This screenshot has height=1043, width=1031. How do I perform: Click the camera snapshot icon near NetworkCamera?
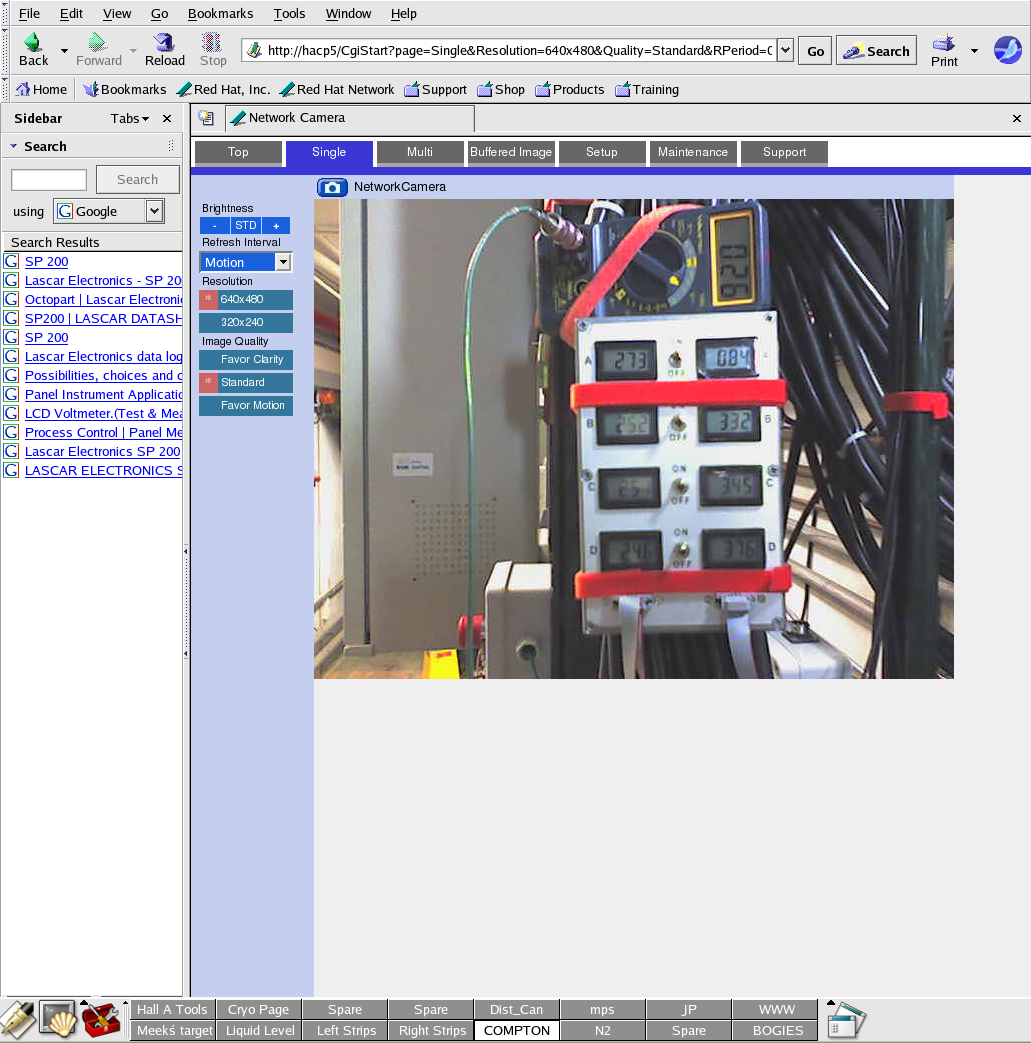[x=332, y=188]
